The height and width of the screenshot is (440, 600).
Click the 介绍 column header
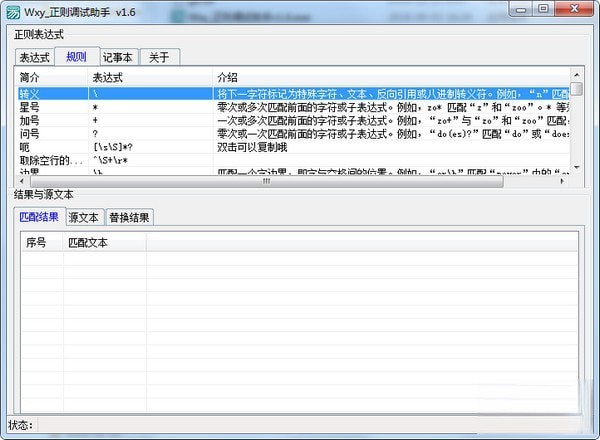click(x=391, y=78)
